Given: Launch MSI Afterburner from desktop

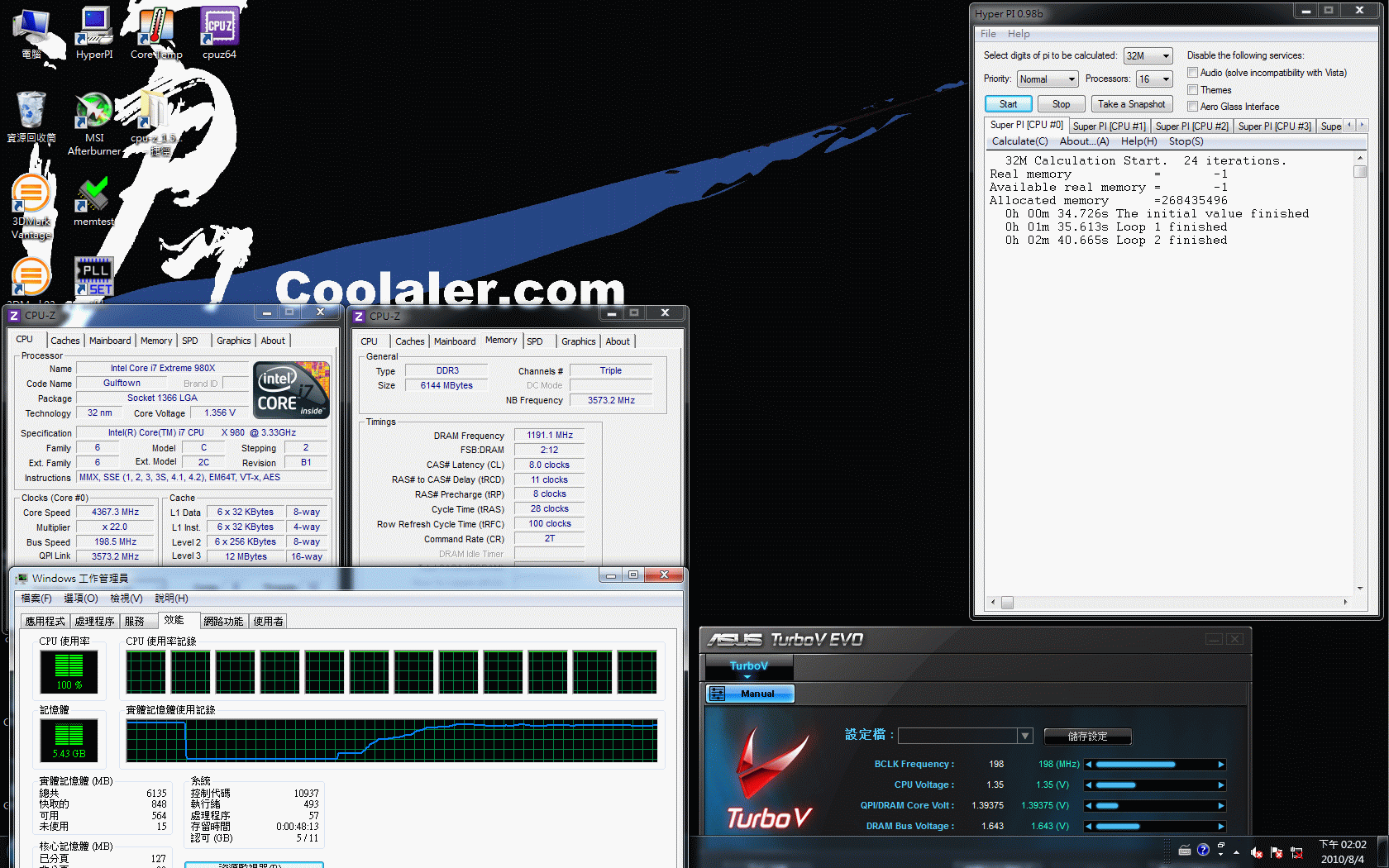Looking at the screenshot, I should click(94, 124).
